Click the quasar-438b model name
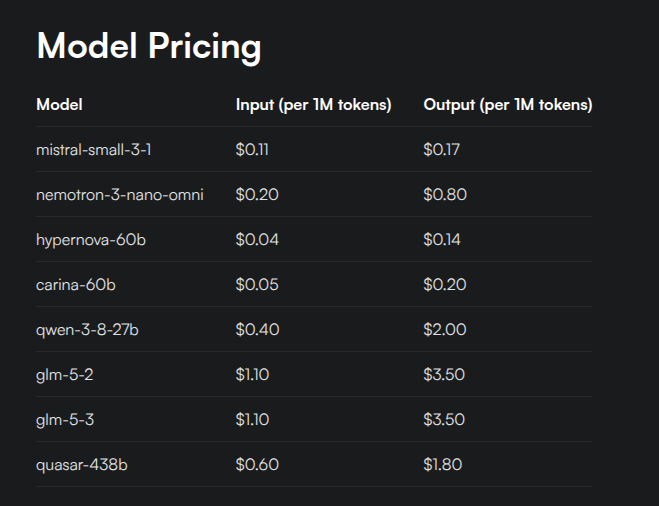This screenshot has height=506, width=659. tap(82, 465)
